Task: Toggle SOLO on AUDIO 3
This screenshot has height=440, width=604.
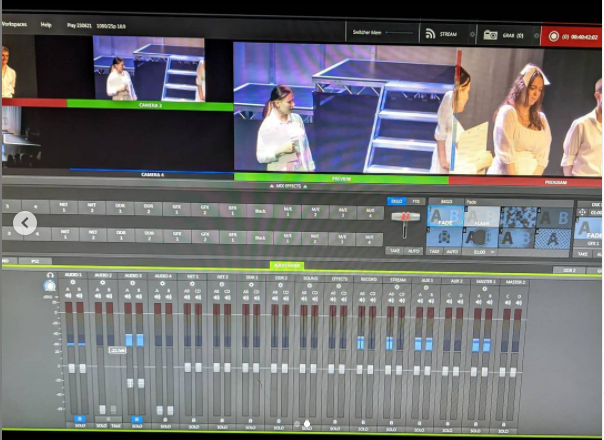Action: [x=137, y=426]
